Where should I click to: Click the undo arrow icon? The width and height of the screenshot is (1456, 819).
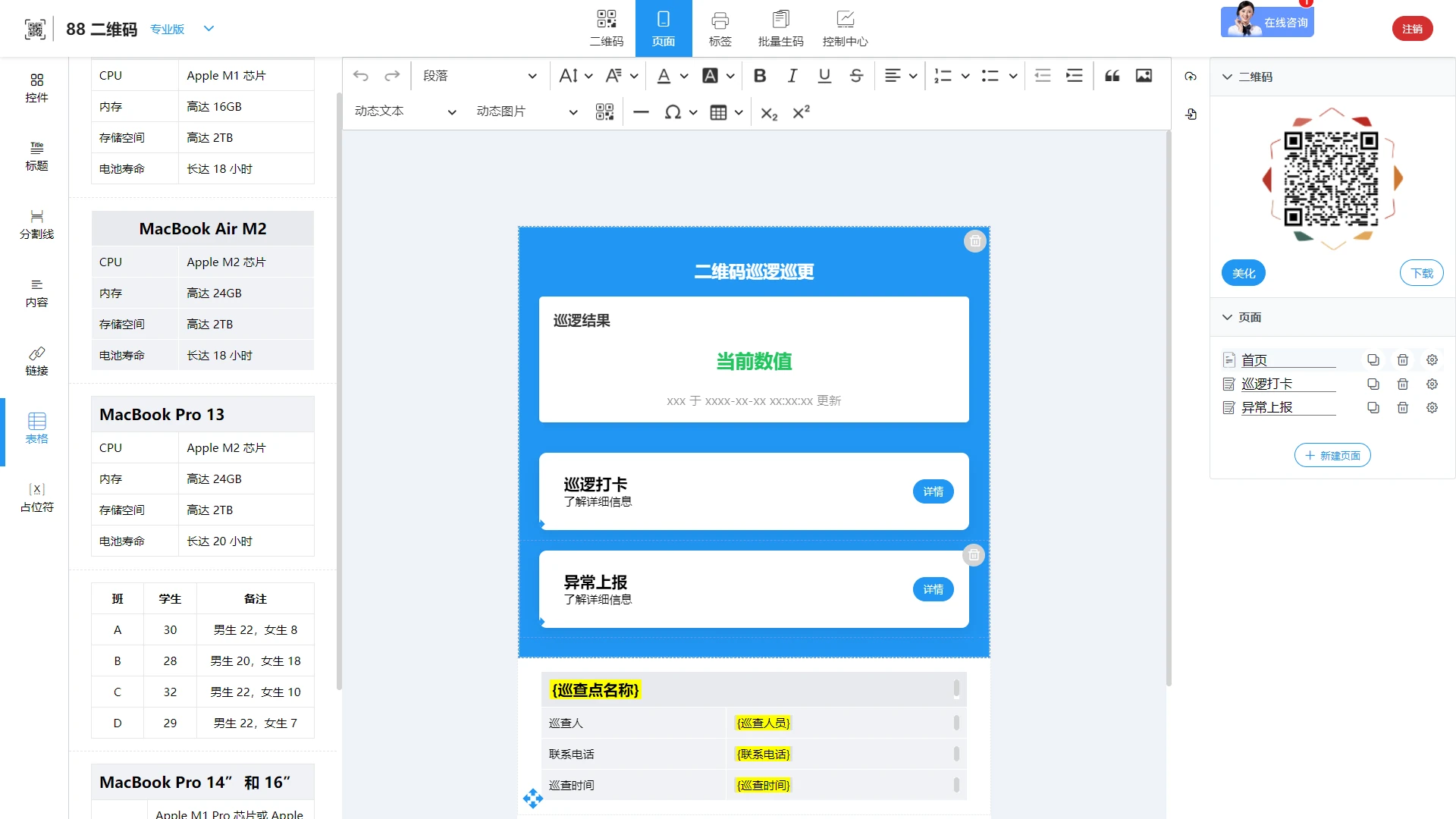click(x=361, y=76)
